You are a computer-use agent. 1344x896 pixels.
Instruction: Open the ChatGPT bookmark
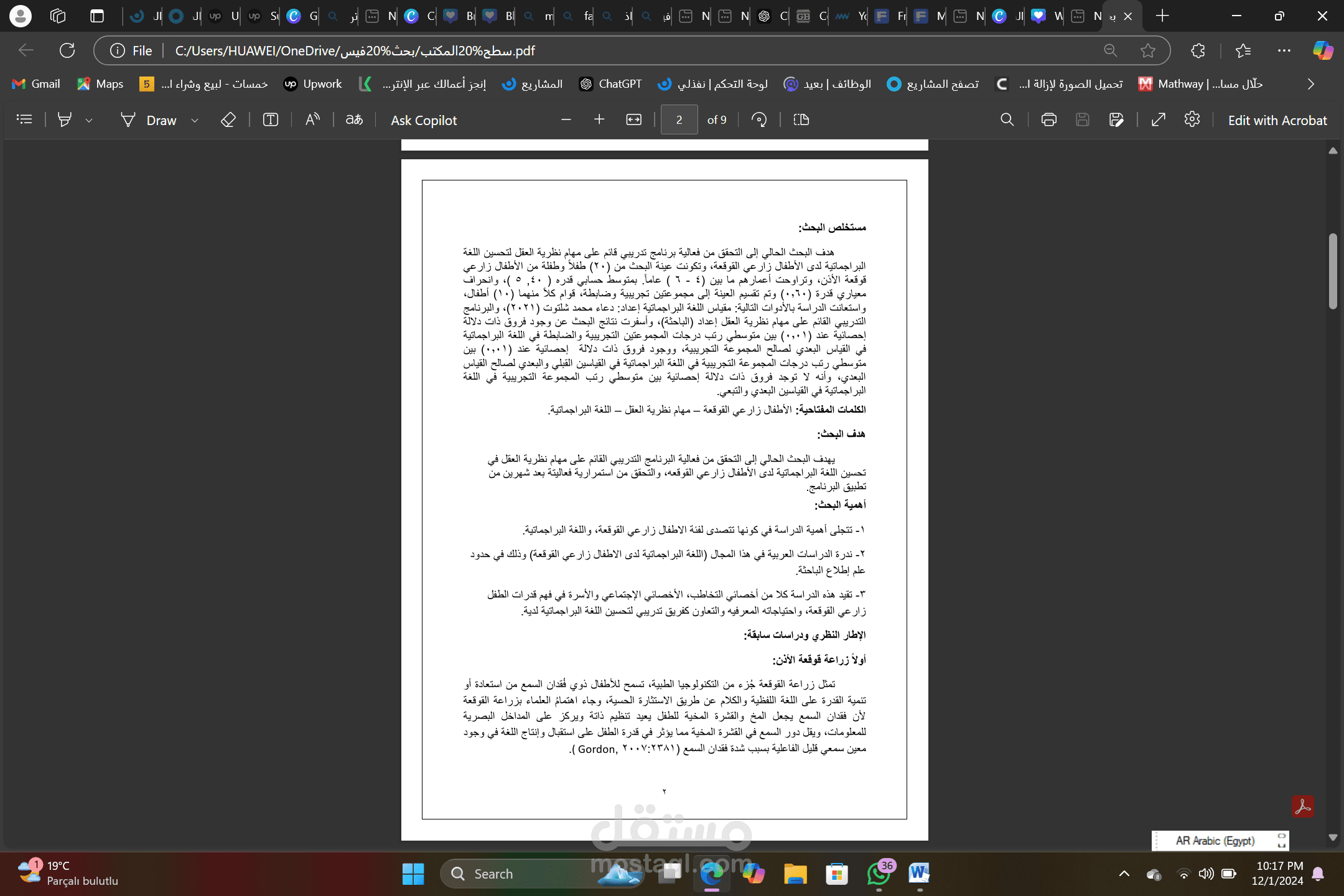pyautogui.click(x=610, y=84)
